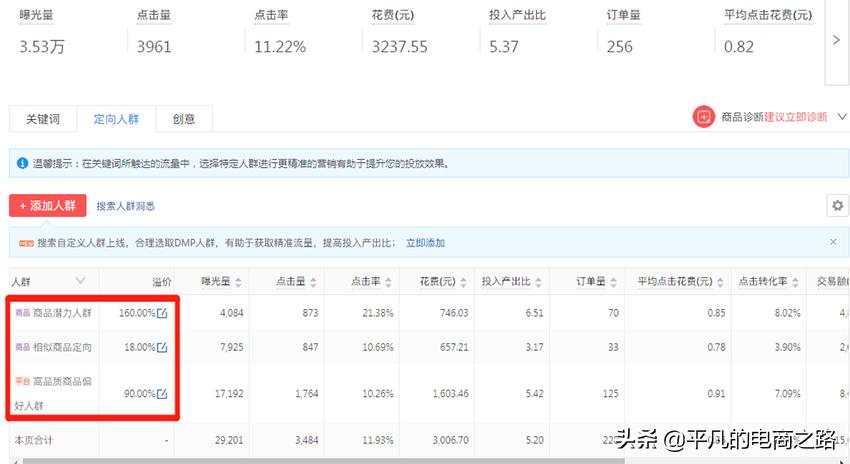The image size is (850, 464).
Task: Click the 添加人群 button
Action: [x=48, y=205]
